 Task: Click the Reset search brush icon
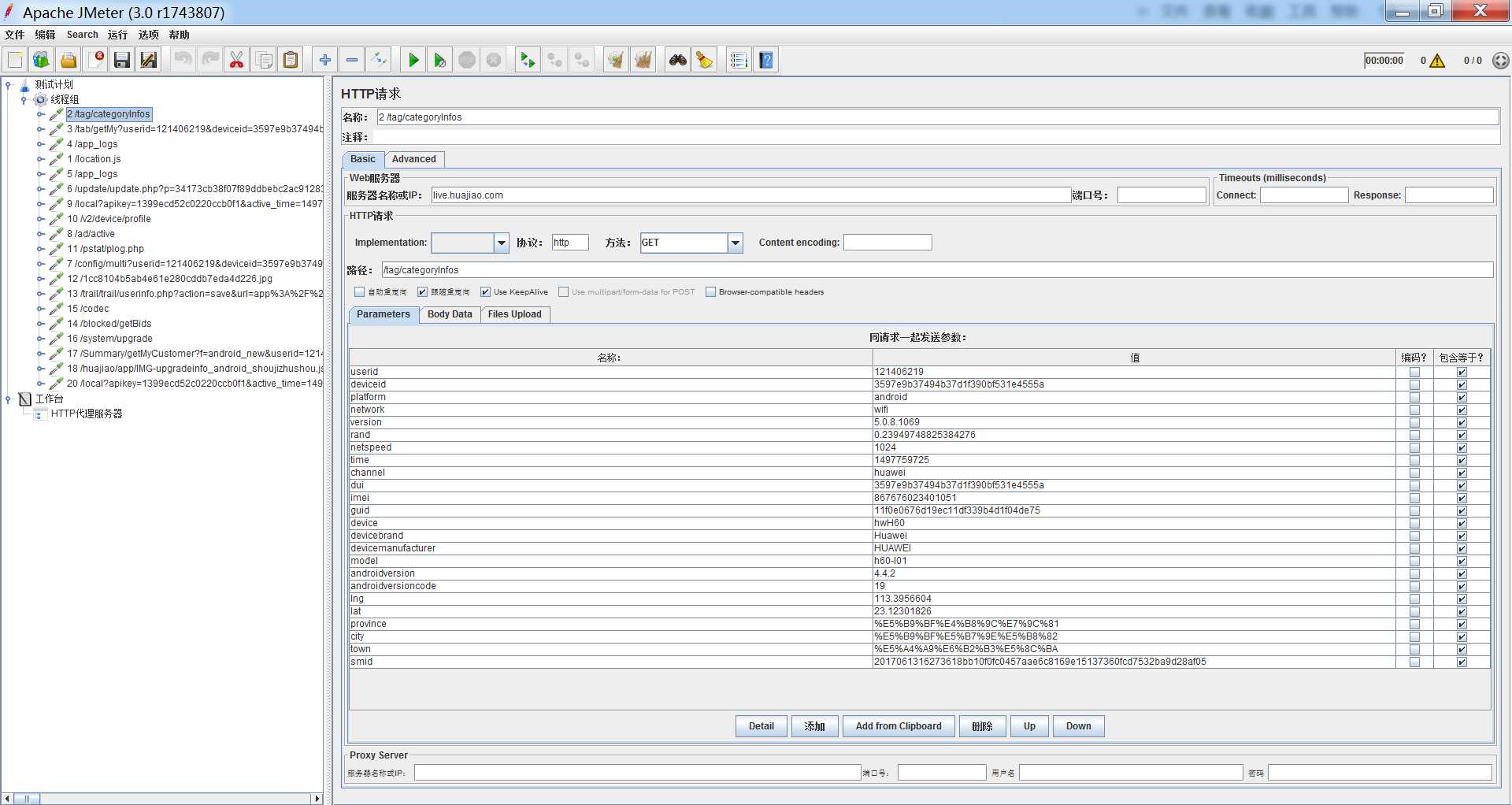coord(704,60)
